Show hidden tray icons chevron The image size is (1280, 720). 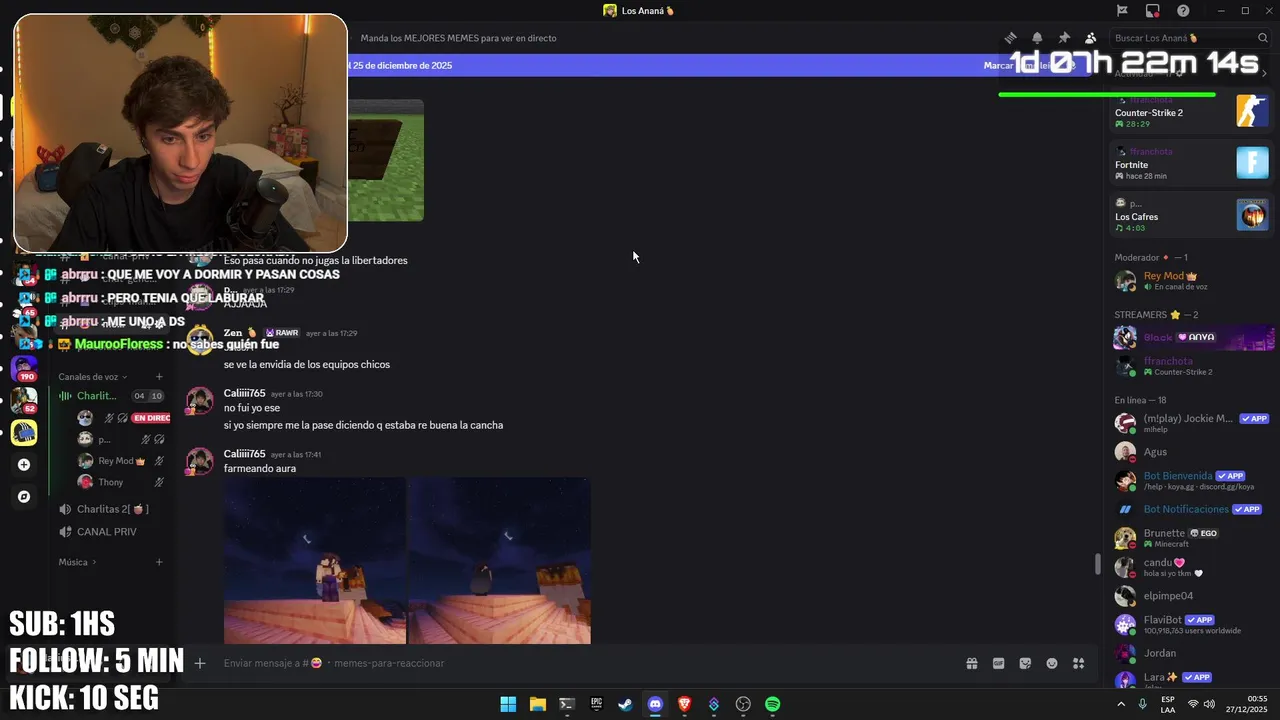tap(1121, 704)
